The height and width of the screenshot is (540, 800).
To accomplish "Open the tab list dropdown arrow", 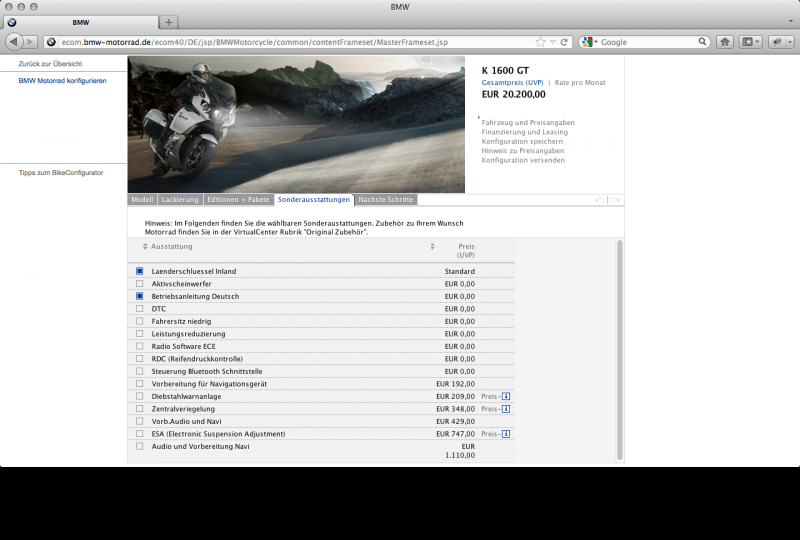I will (791, 21).
